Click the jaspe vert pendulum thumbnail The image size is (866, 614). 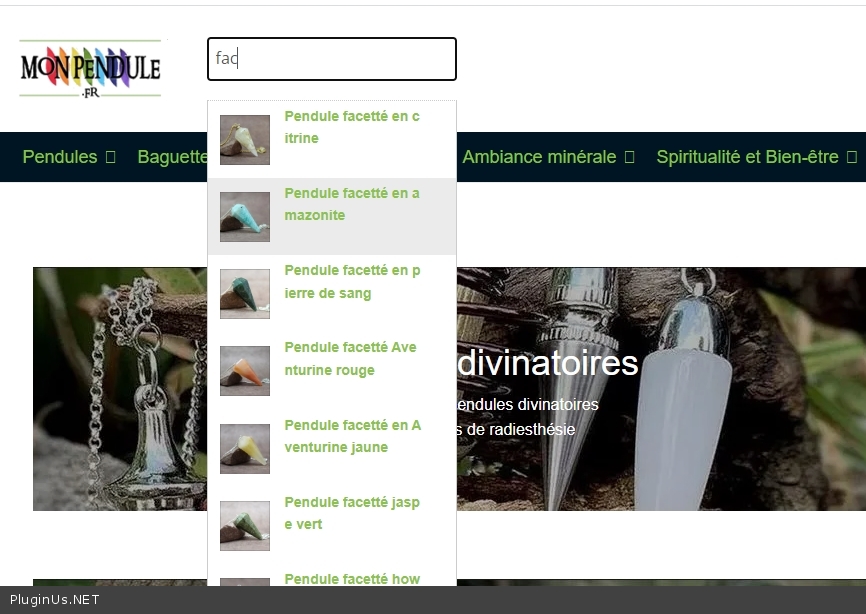245,526
